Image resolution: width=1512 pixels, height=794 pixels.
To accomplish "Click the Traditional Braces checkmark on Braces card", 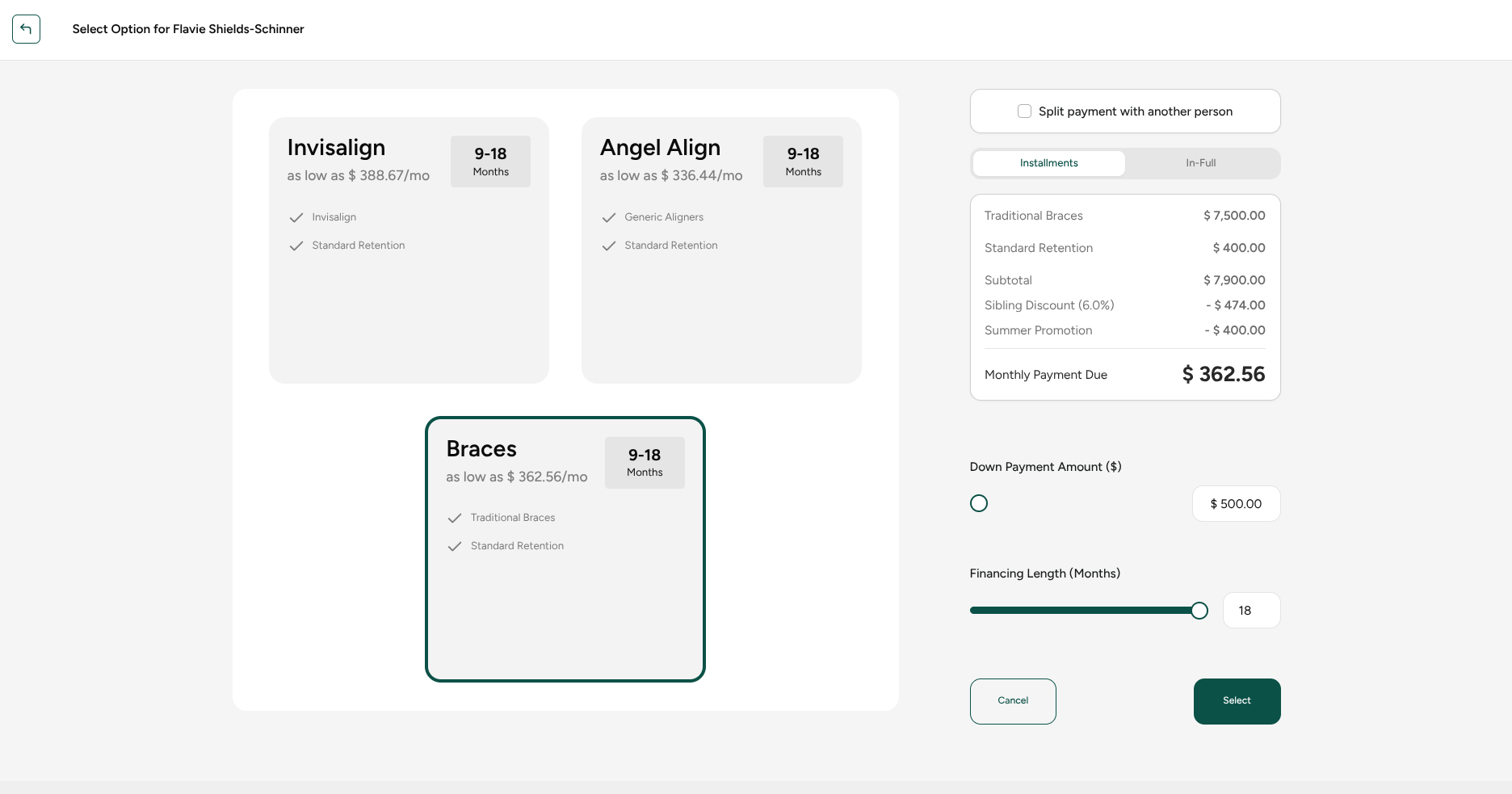I will [455, 518].
